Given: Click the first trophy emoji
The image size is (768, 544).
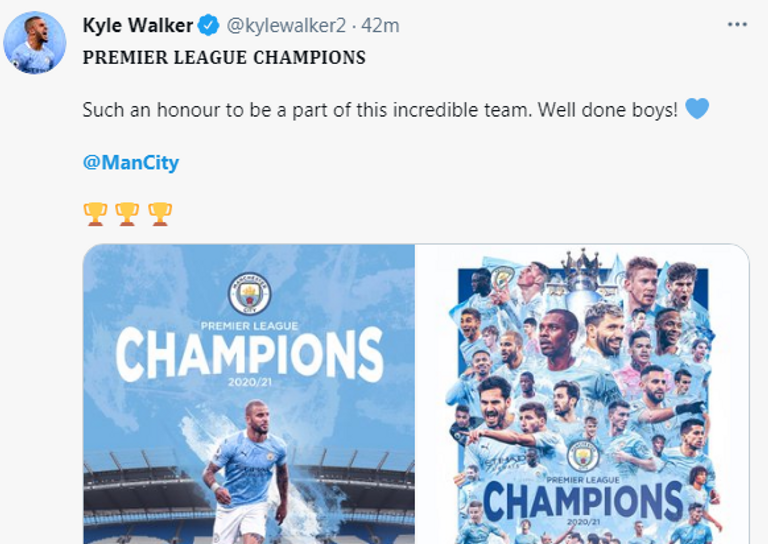Looking at the screenshot, I should [x=95, y=213].
